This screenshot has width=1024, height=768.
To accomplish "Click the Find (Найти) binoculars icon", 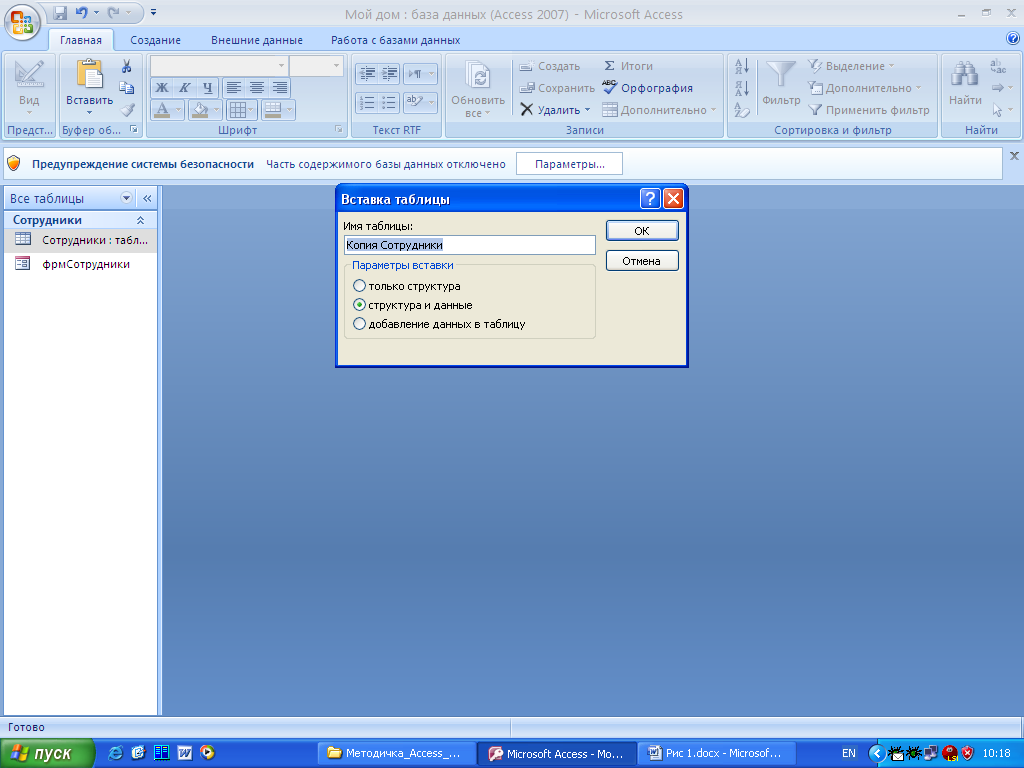I will (965, 74).
